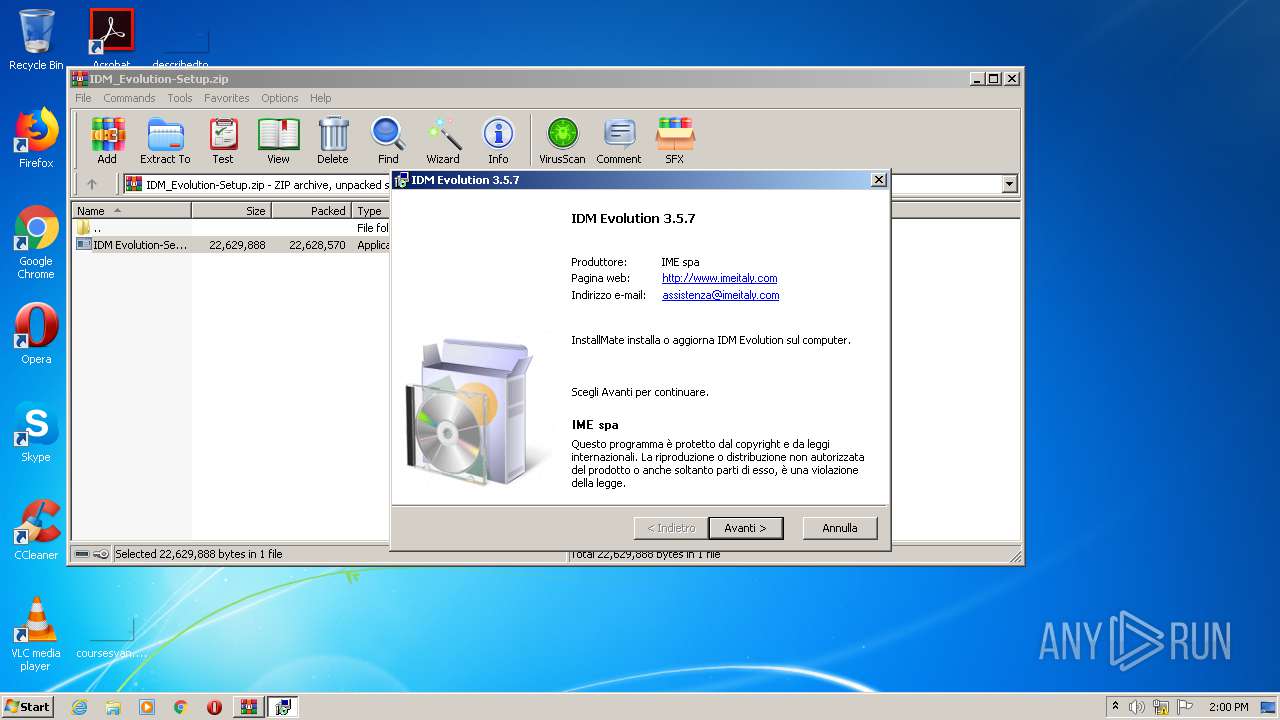This screenshot has height=720, width=1280.
Task: Sort by the Size column header
Action: pyautogui.click(x=232, y=211)
